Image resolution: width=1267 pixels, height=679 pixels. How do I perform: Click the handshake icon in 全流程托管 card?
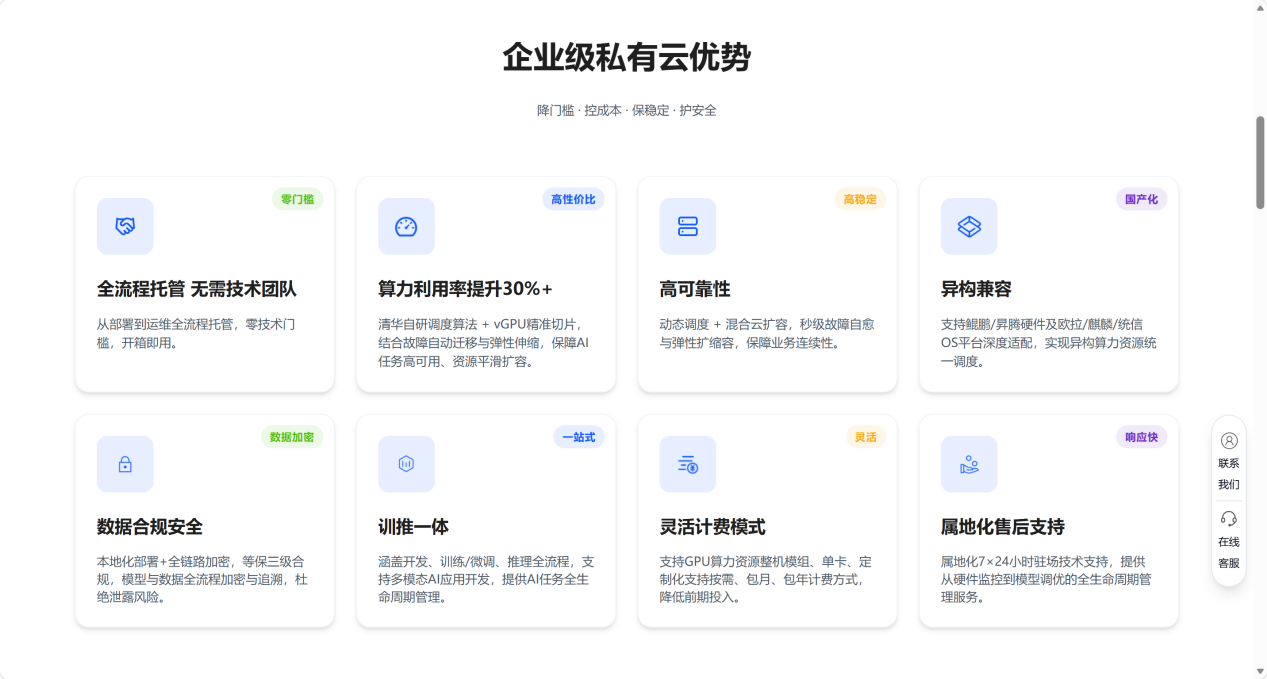(x=125, y=226)
